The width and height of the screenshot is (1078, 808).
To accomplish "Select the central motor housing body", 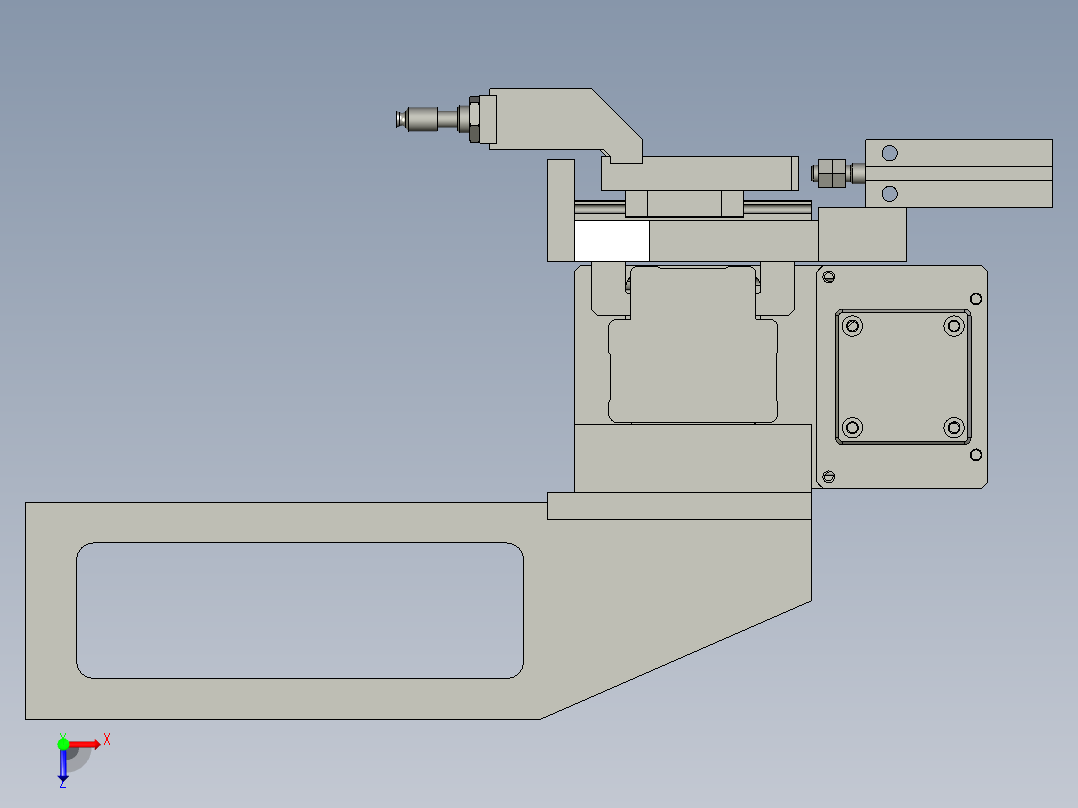I will click(693, 345).
